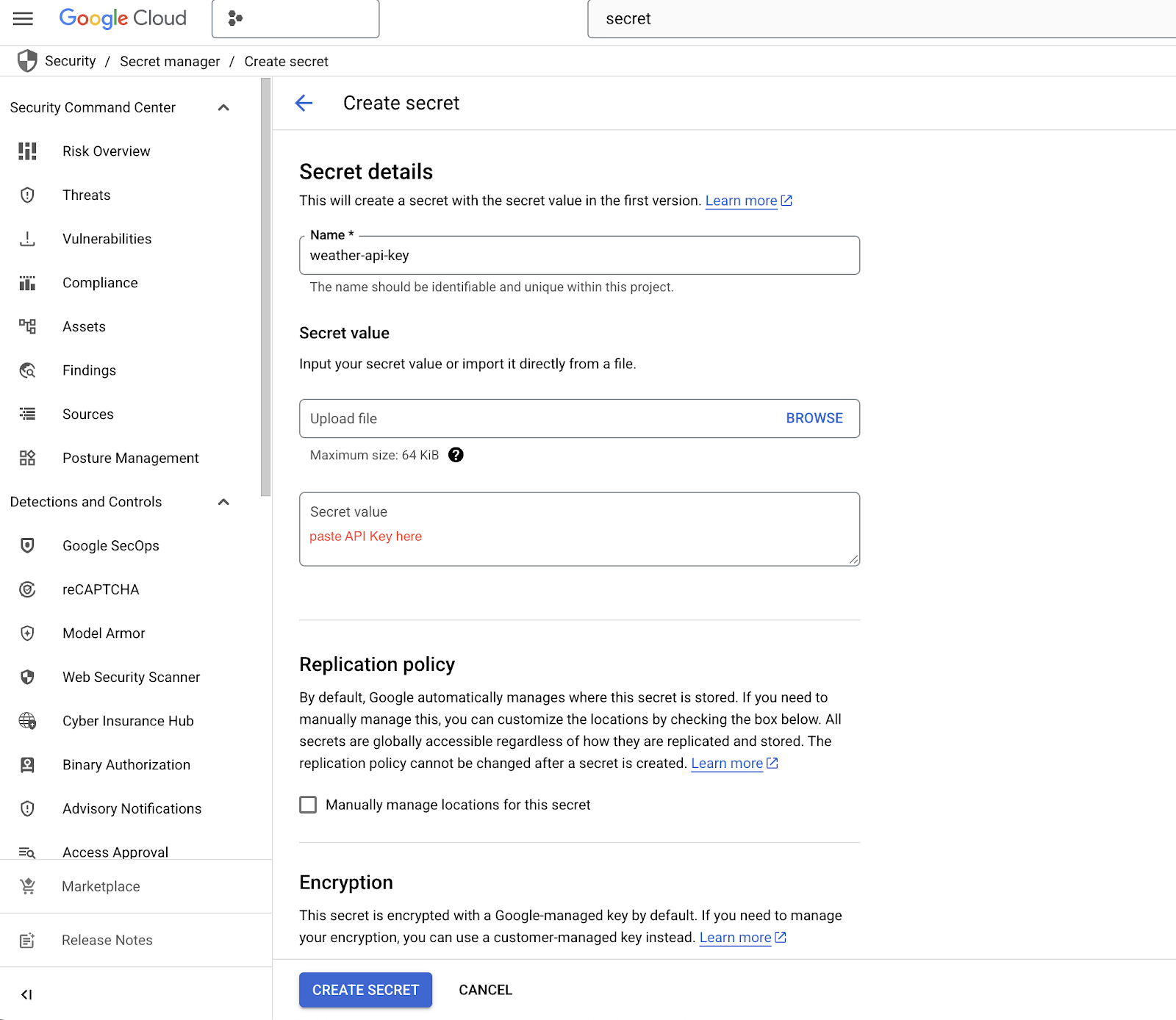Click the reCAPTCHA icon in sidebar
This screenshot has height=1020, width=1176.
[x=27, y=589]
